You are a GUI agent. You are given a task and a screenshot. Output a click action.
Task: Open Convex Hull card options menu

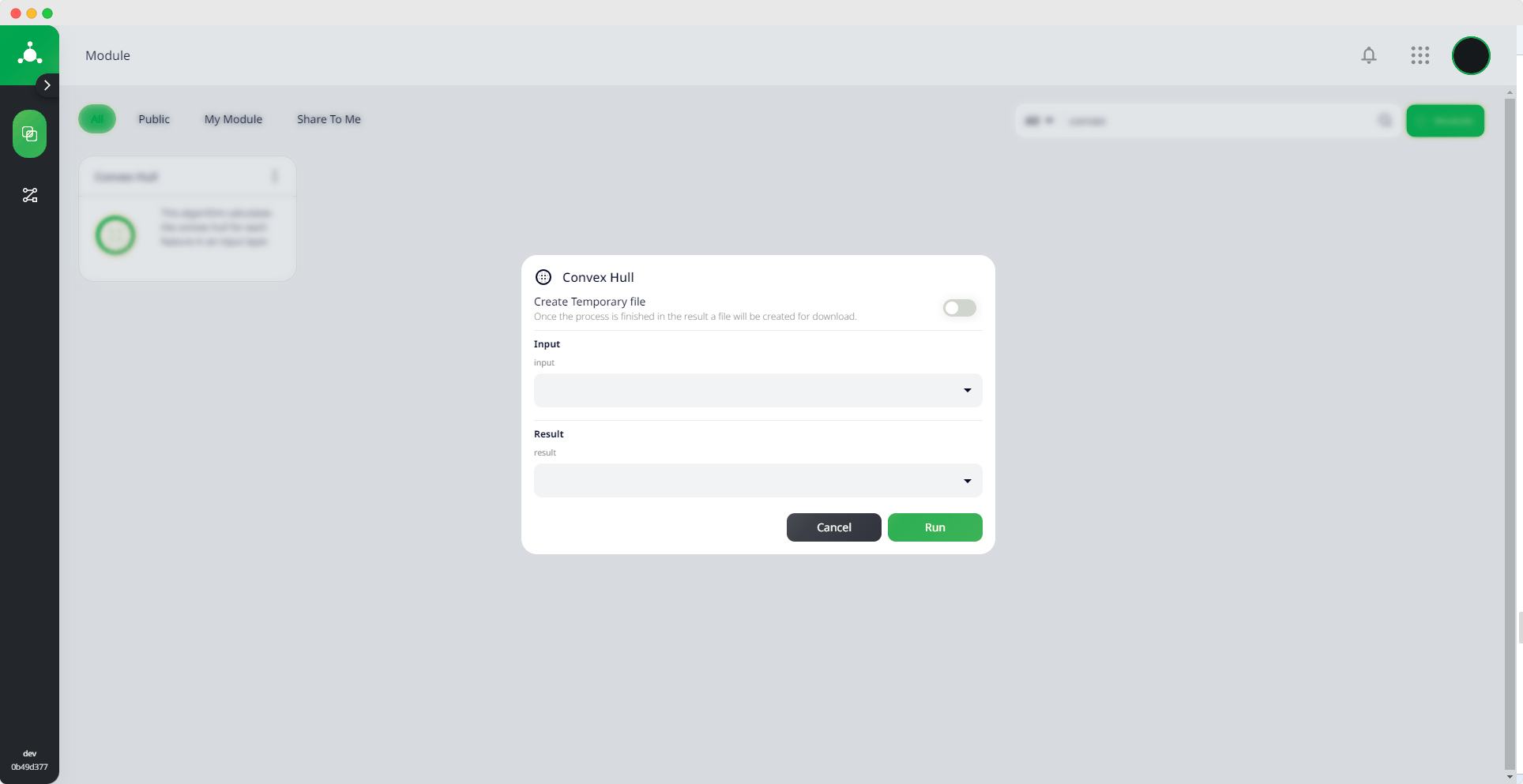pos(275,176)
